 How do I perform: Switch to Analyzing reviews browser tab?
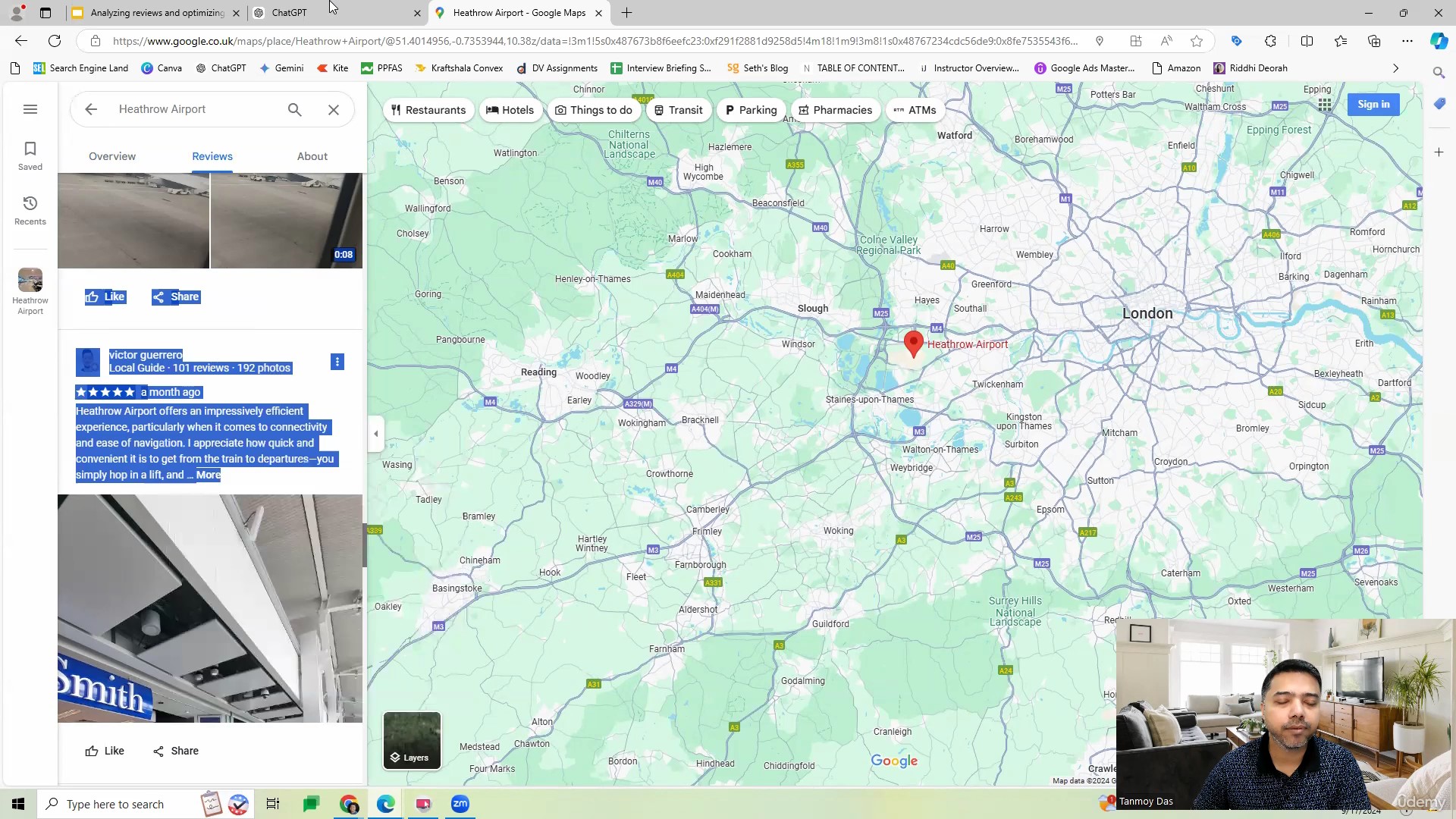click(x=156, y=13)
